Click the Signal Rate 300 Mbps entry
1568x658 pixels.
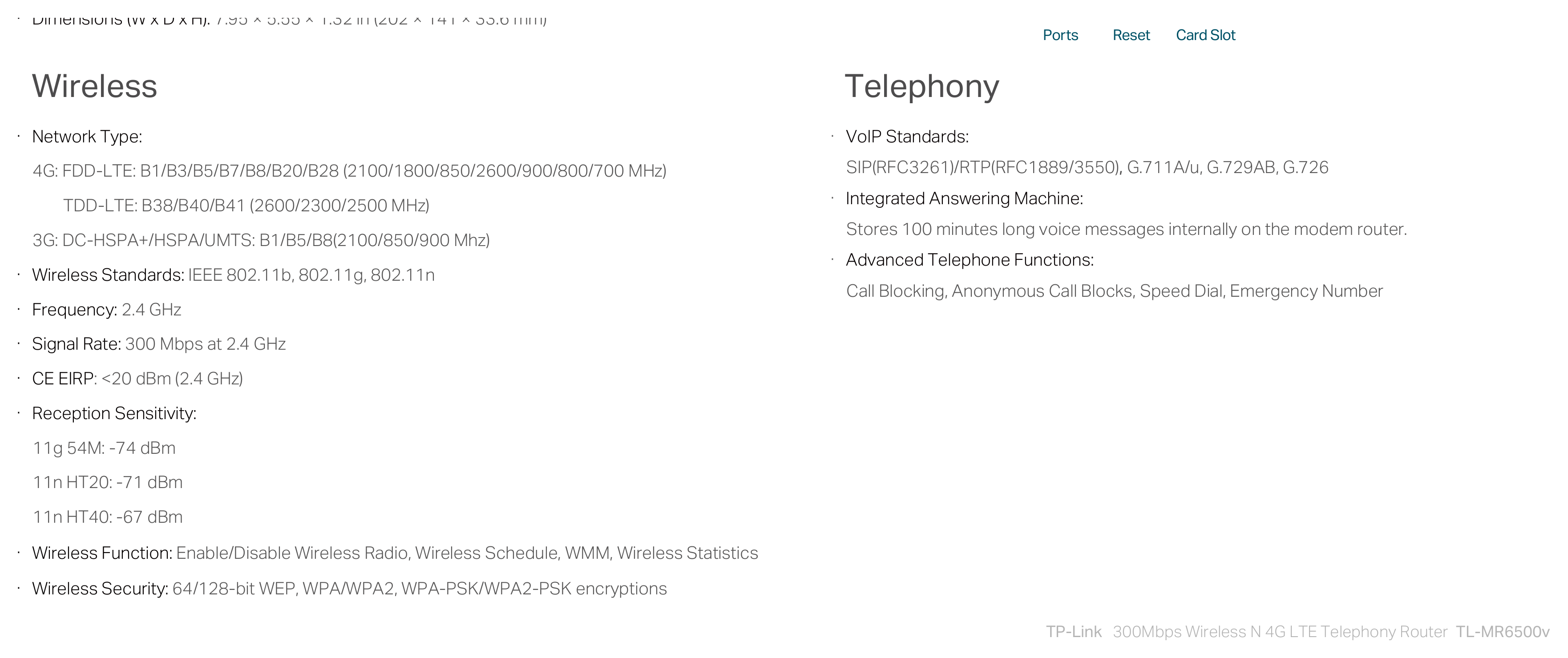(159, 344)
